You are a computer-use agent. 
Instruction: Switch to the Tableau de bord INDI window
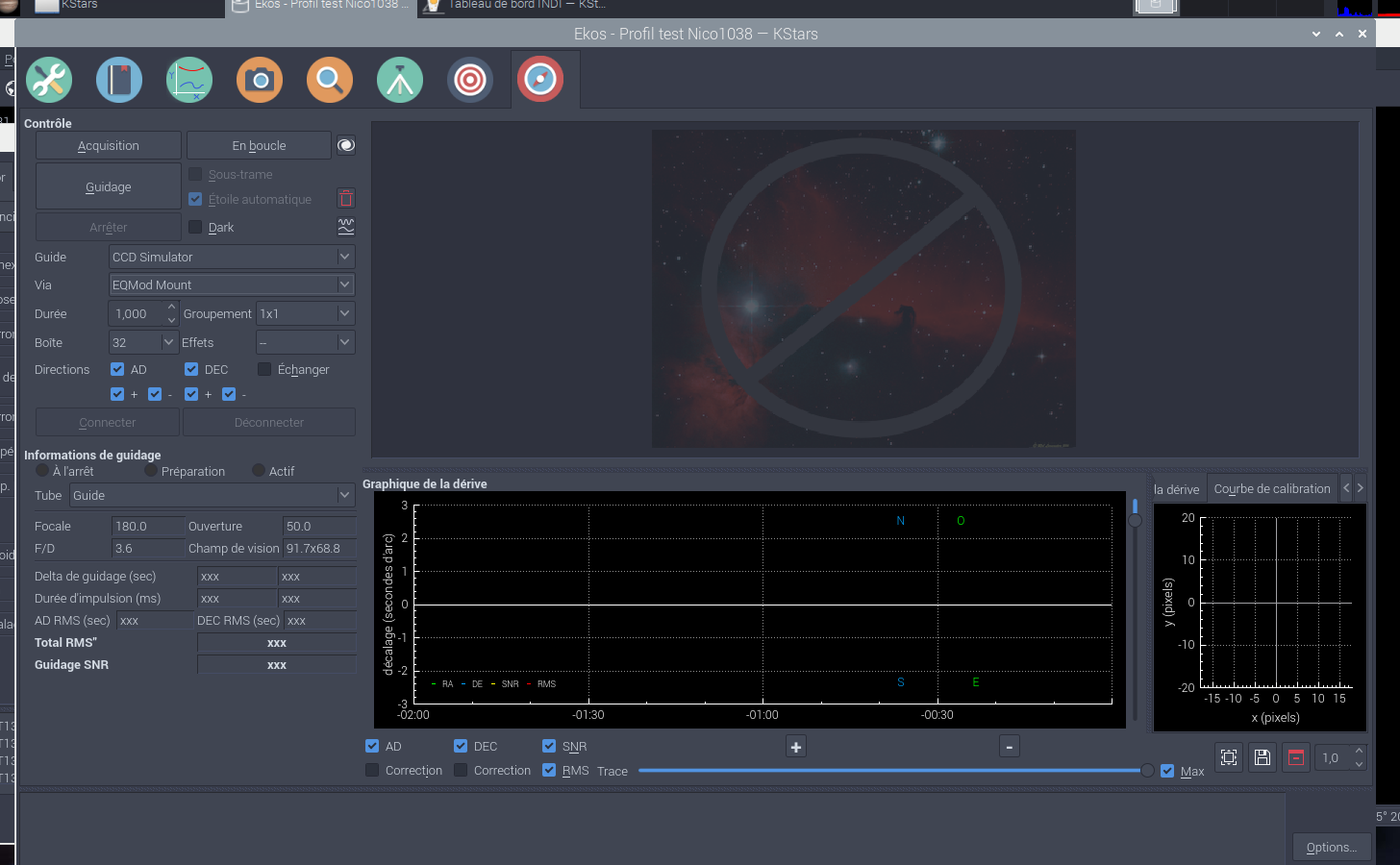click(524, 5)
